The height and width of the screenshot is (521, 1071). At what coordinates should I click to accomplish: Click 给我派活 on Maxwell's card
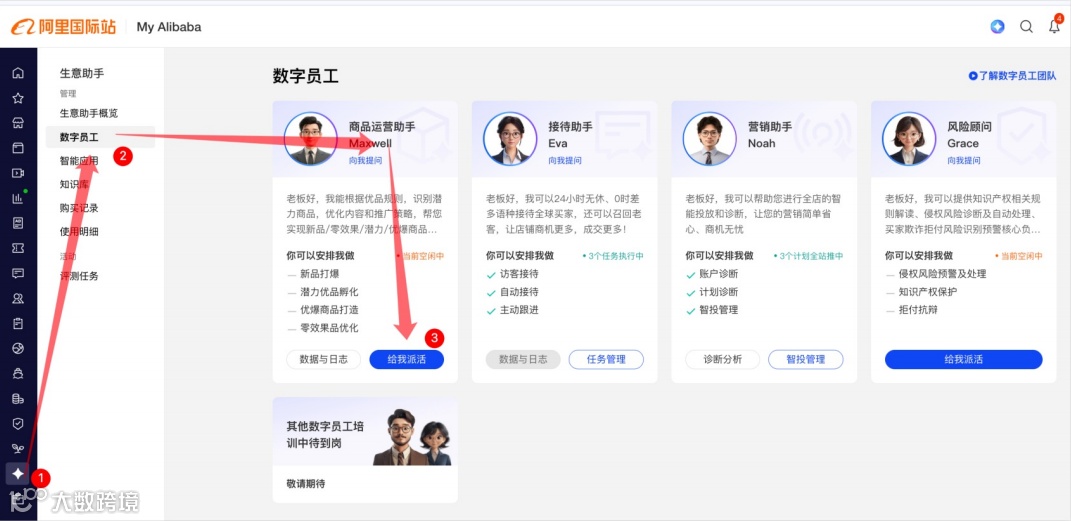coord(406,359)
